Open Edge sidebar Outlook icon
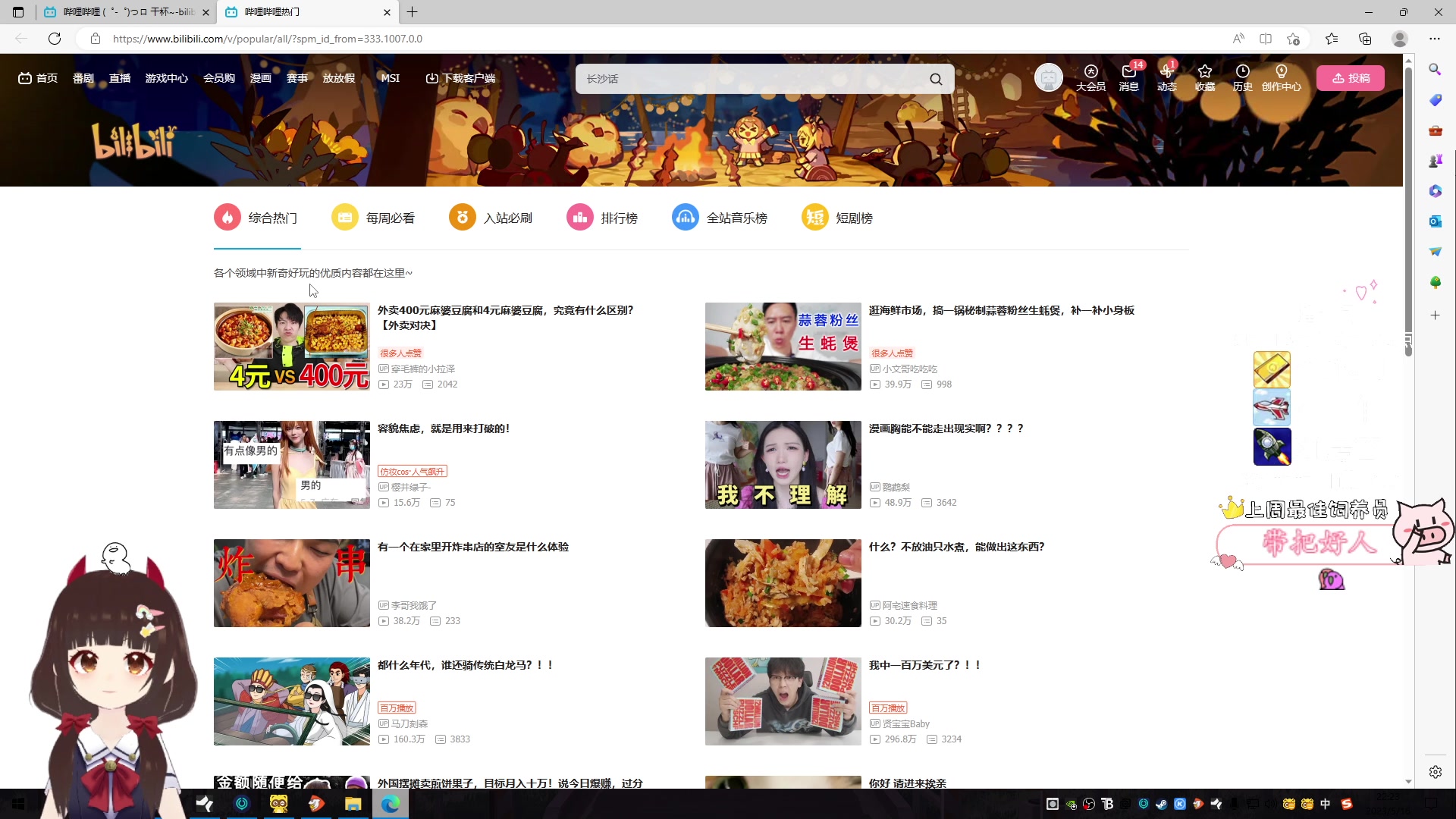The width and height of the screenshot is (1456, 819). click(1435, 221)
